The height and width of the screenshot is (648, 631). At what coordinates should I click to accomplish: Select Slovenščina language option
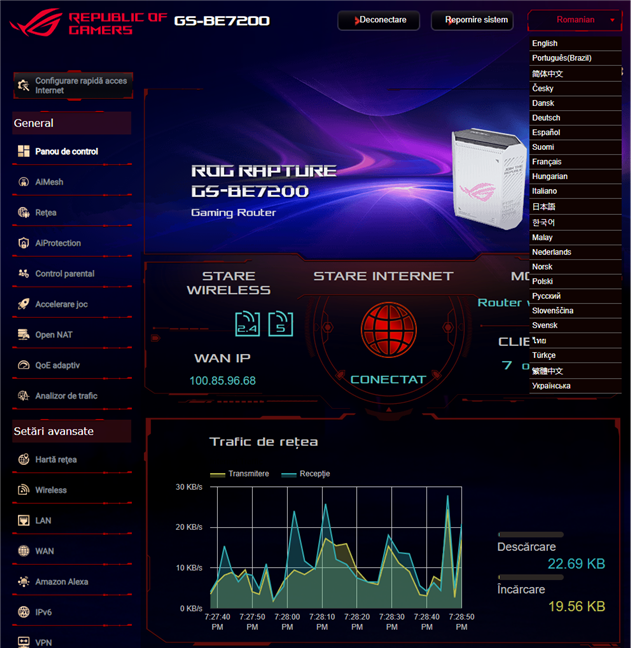point(575,311)
